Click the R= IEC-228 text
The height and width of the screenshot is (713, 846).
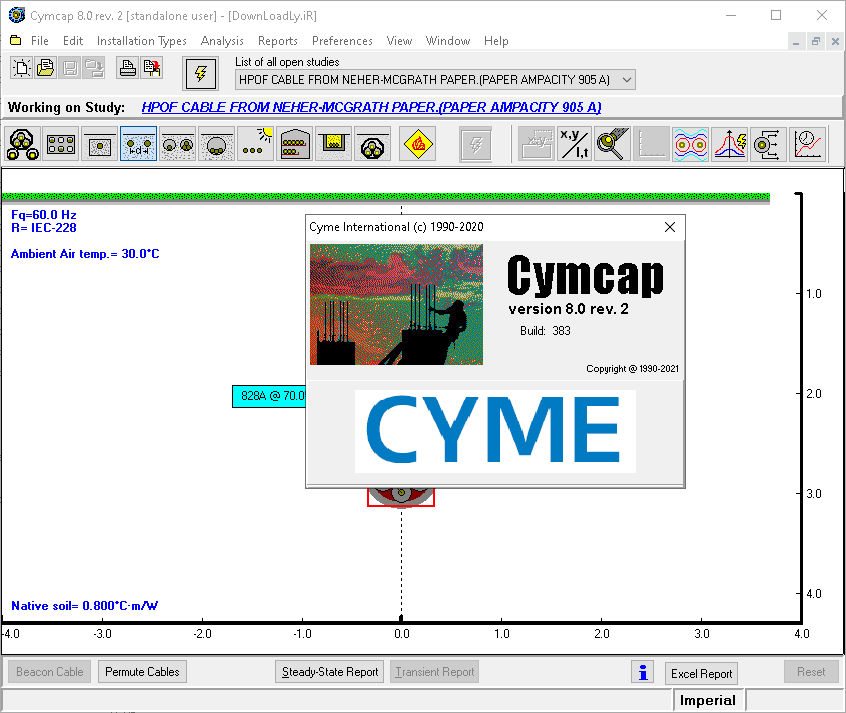point(44,228)
